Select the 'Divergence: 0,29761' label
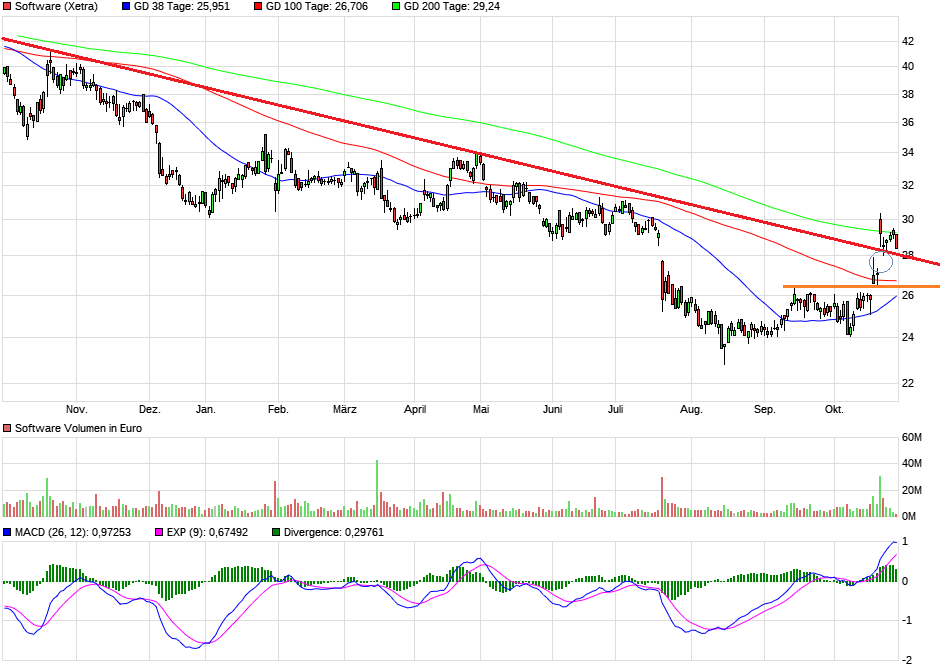 (334, 532)
